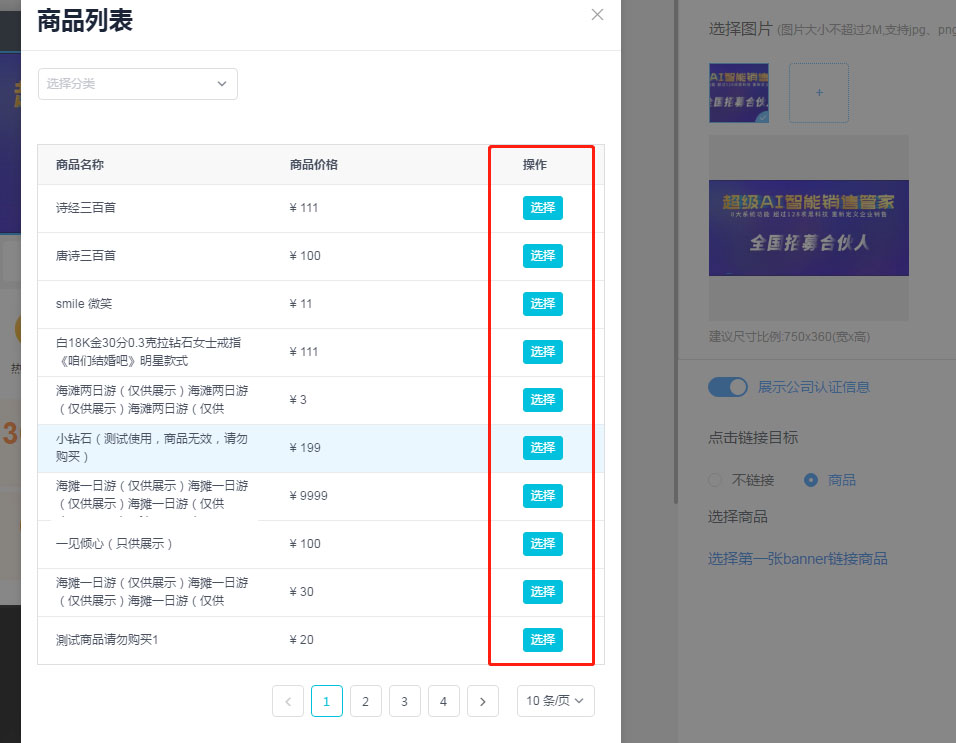
Task: Choose the smile 微笑 product
Action: [x=543, y=304]
